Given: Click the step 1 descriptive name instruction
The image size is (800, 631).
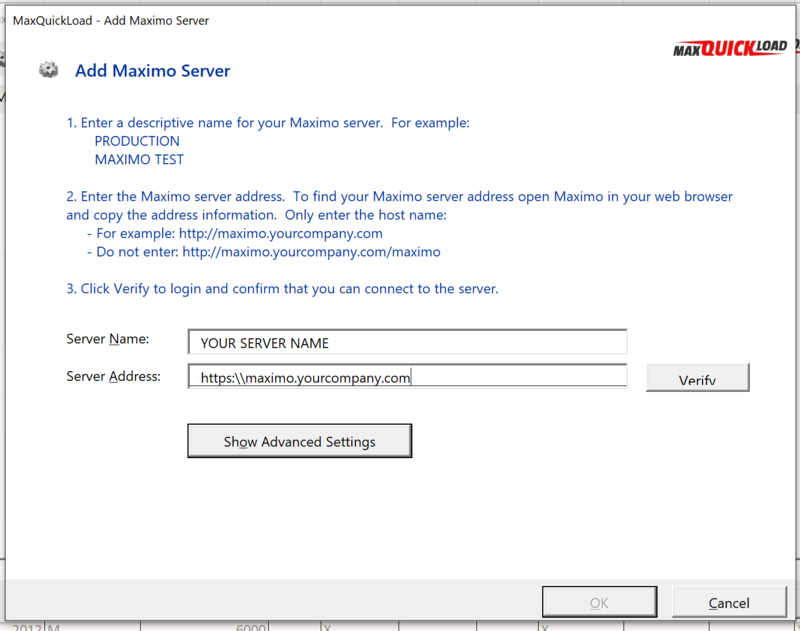Looking at the screenshot, I should pos(268,123).
